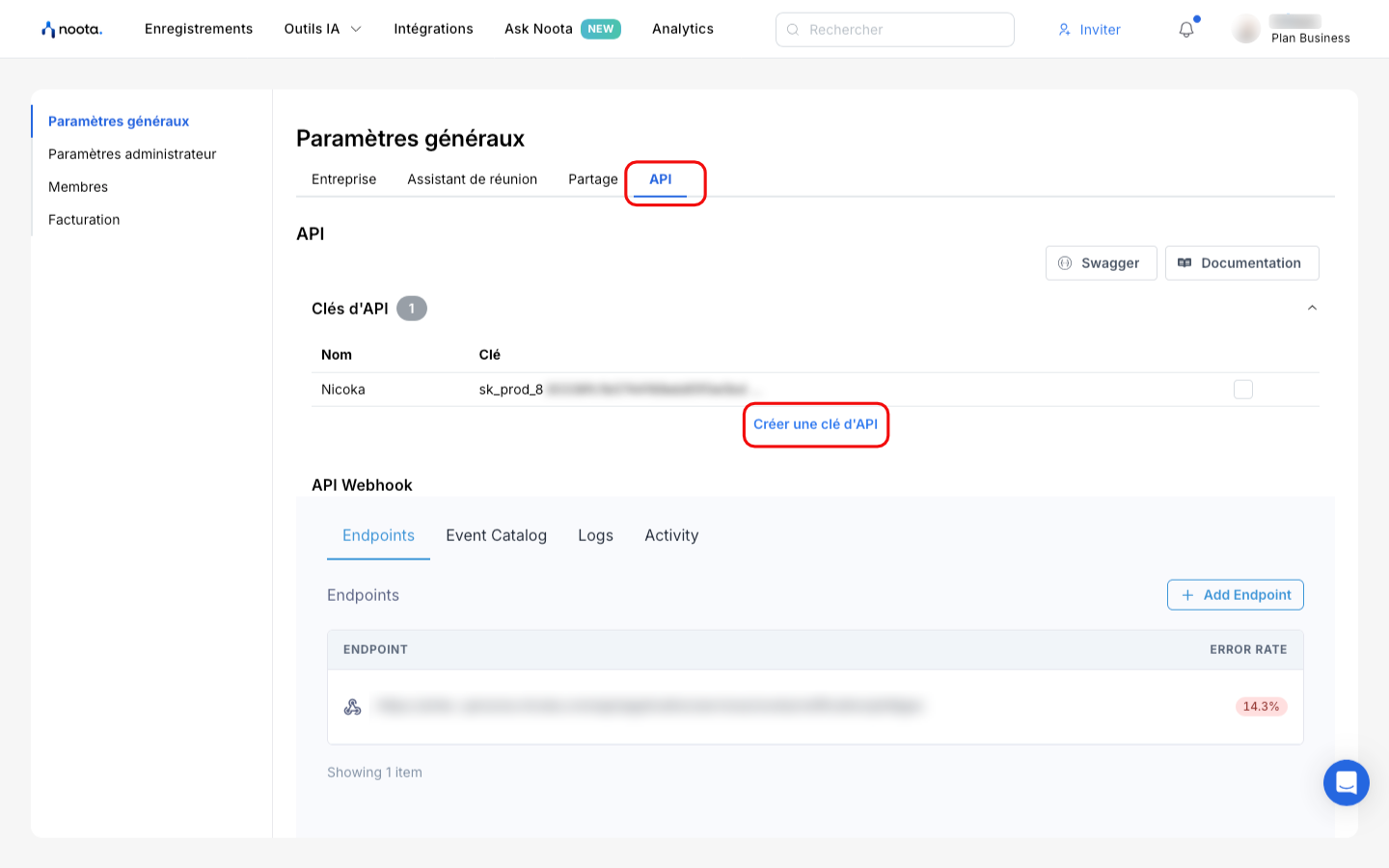1389x868 pixels.
Task: Open Swagger API reference
Action: click(x=1101, y=263)
